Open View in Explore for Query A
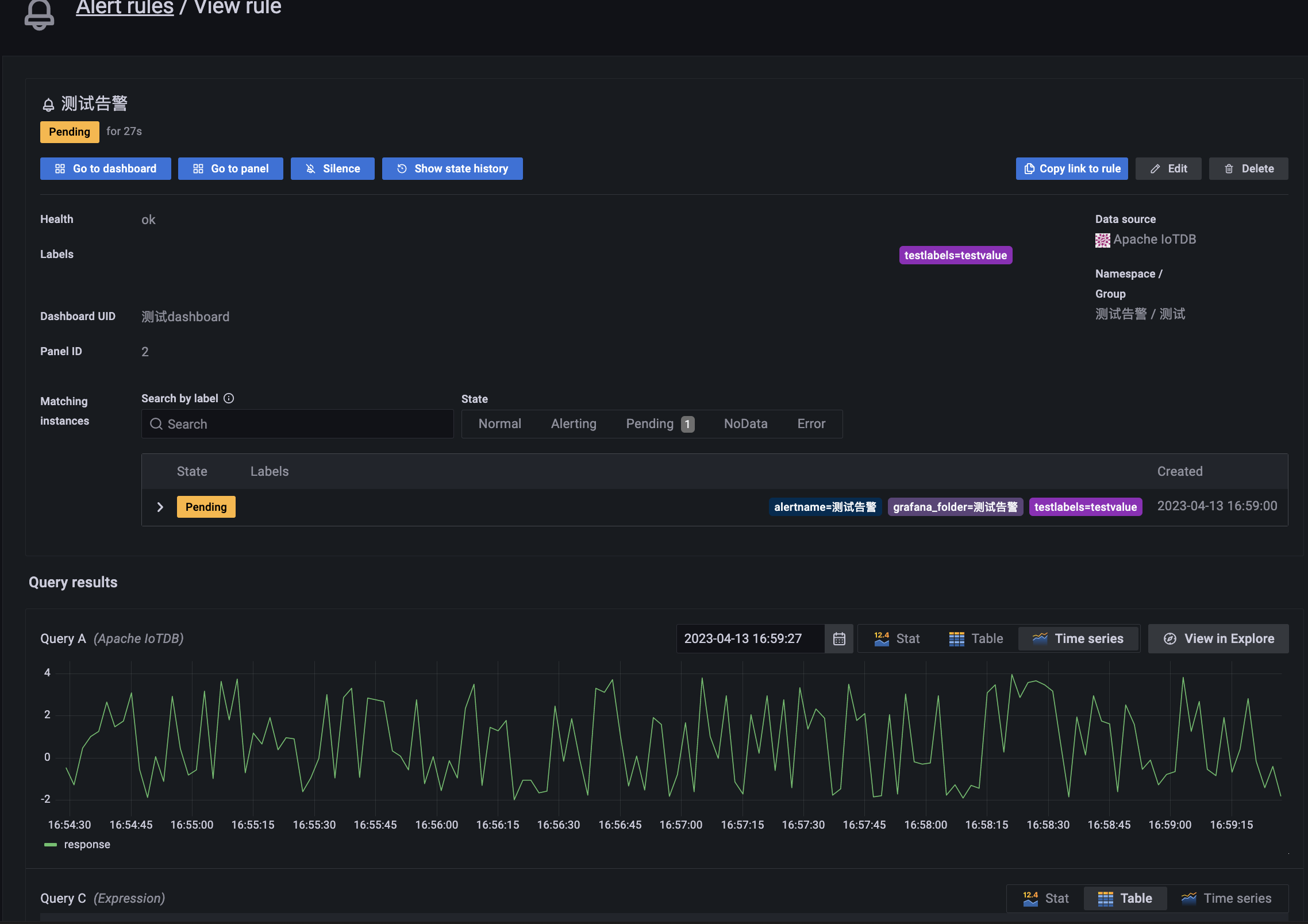 pyautogui.click(x=1218, y=638)
